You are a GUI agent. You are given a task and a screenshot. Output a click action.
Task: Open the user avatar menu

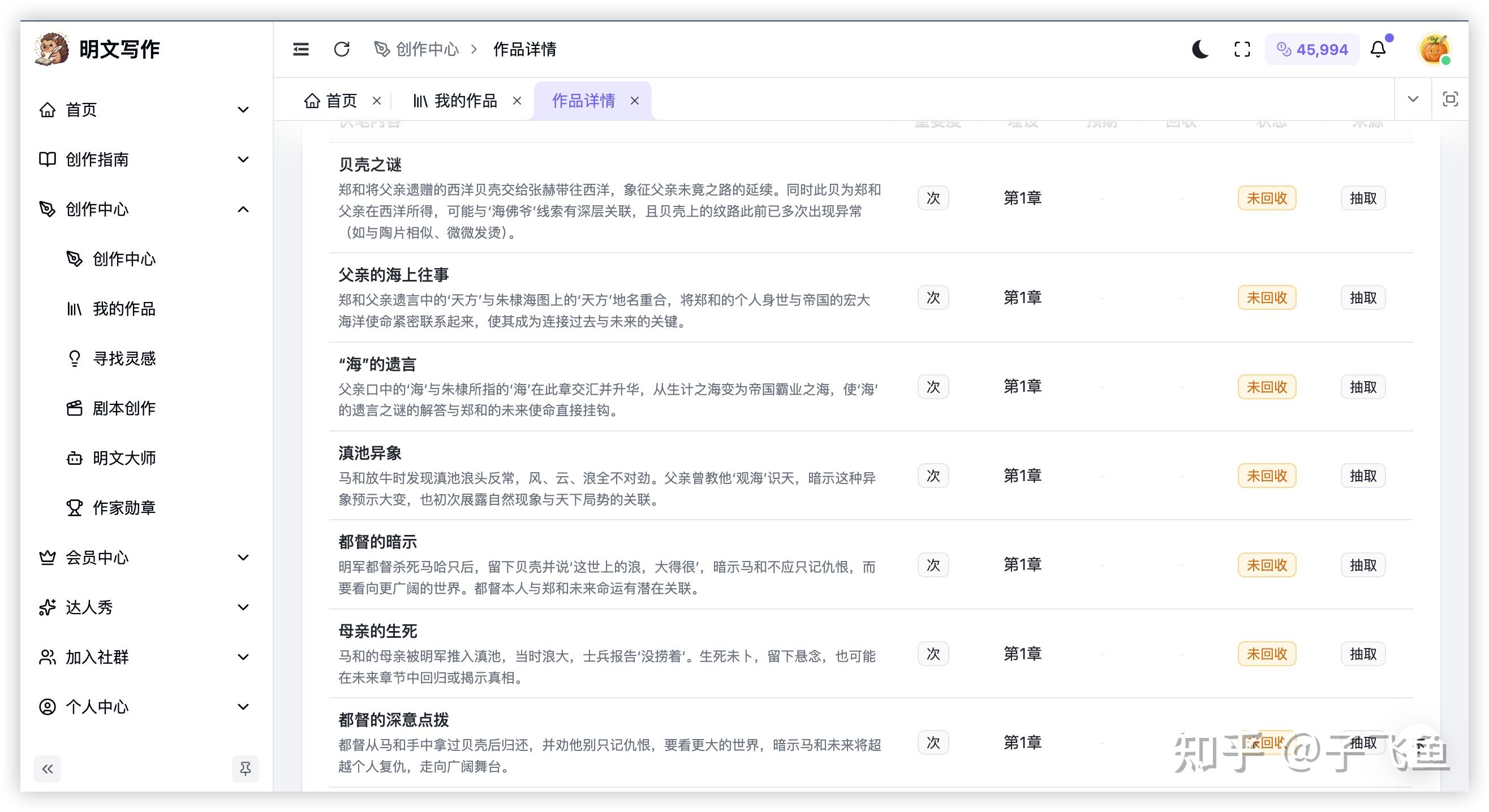tap(1434, 49)
